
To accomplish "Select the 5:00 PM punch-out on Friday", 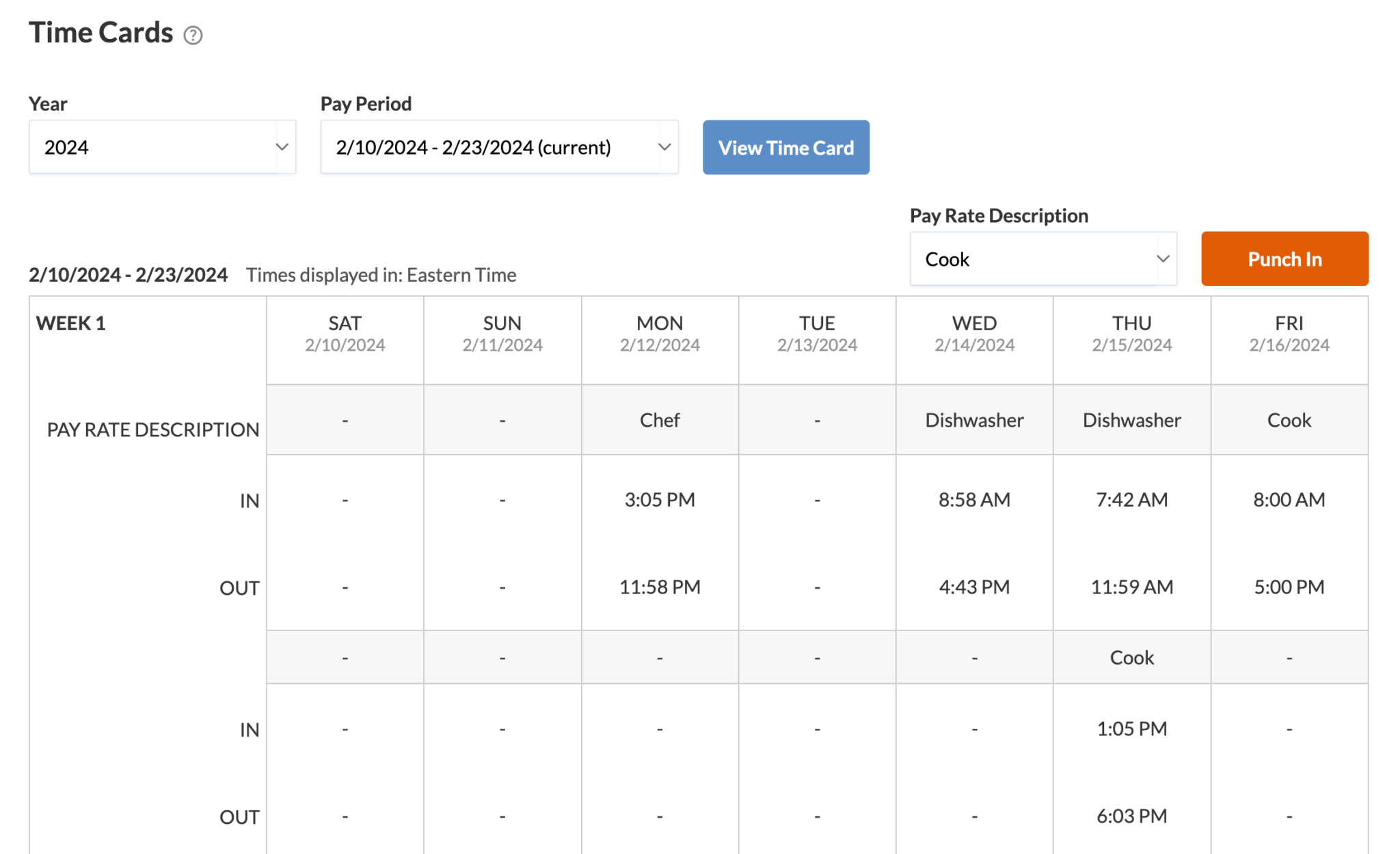I will click(1289, 587).
